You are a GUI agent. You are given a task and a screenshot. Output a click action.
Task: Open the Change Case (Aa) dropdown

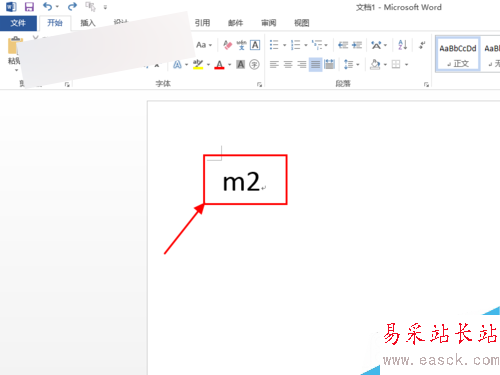pyautogui.click(x=204, y=45)
